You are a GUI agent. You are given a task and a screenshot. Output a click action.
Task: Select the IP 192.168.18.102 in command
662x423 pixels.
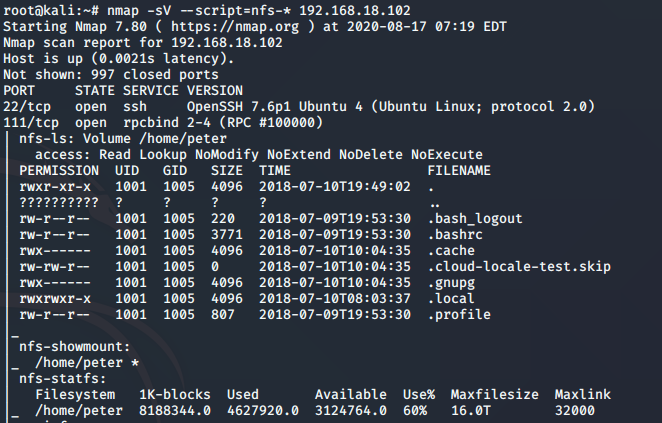(x=355, y=11)
